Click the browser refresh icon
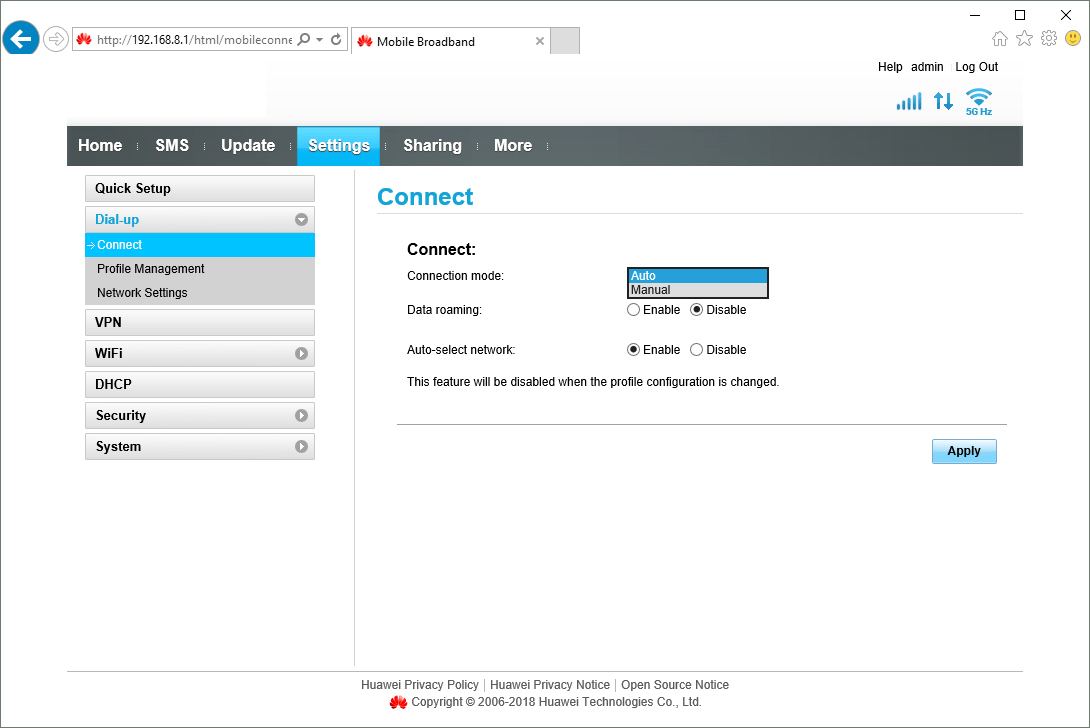The image size is (1090, 728). coord(336,40)
